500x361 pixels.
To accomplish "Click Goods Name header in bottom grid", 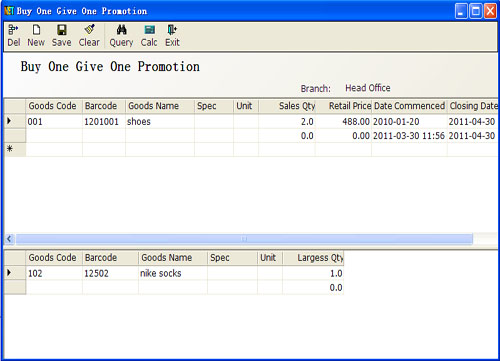I will point(173,258).
